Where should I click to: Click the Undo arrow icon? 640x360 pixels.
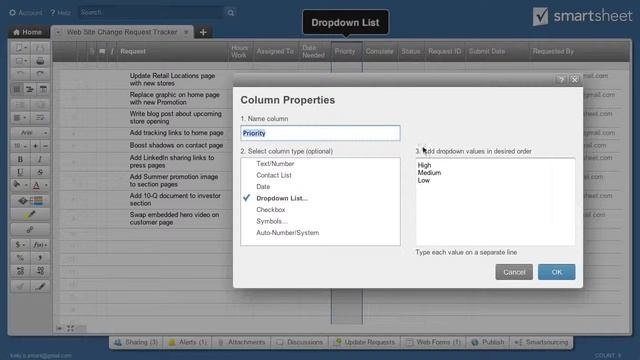click(x=20, y=74)
